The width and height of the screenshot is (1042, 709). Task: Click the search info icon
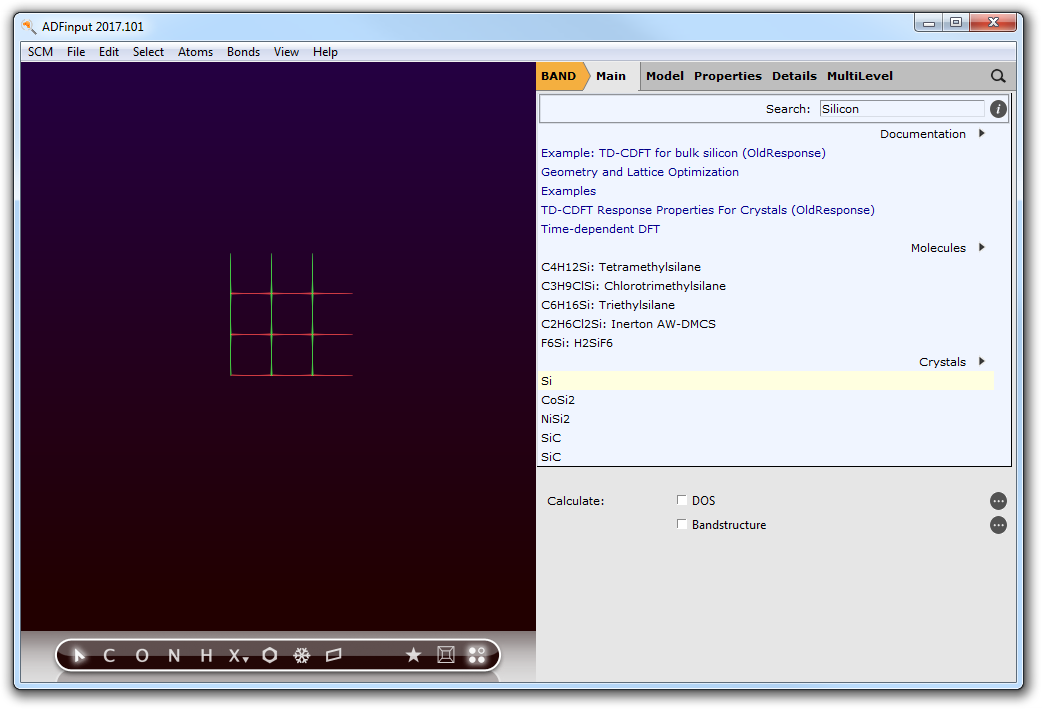point(998,109)
